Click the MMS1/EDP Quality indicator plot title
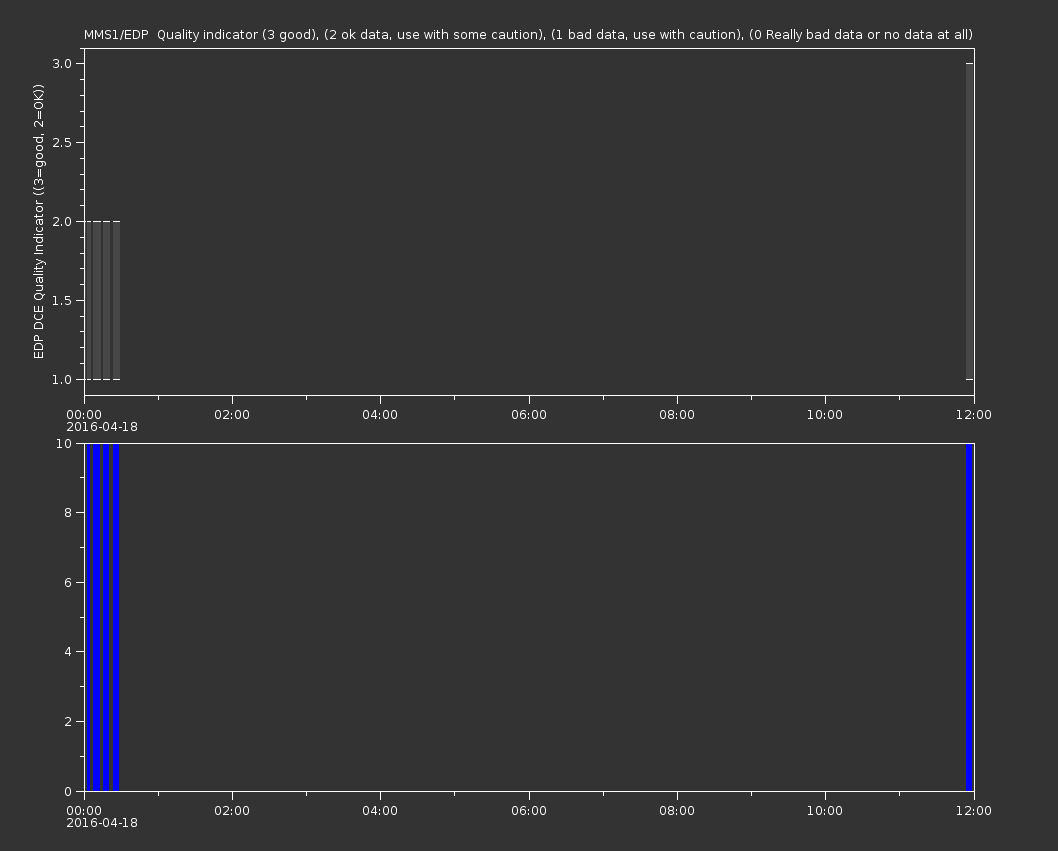The height and width of the screenshot is (851, 1058). 528,34
